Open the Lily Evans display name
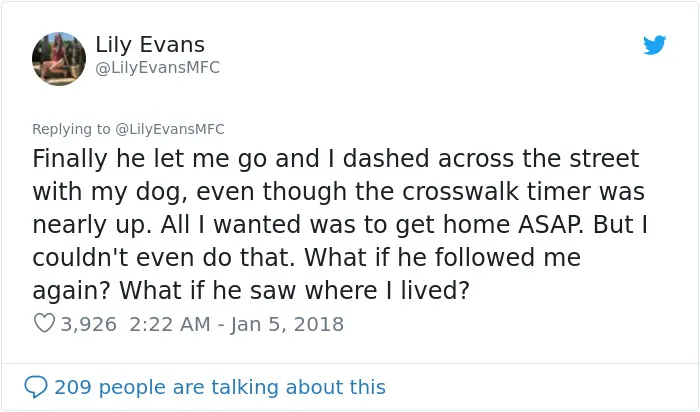 pos(150,44)
